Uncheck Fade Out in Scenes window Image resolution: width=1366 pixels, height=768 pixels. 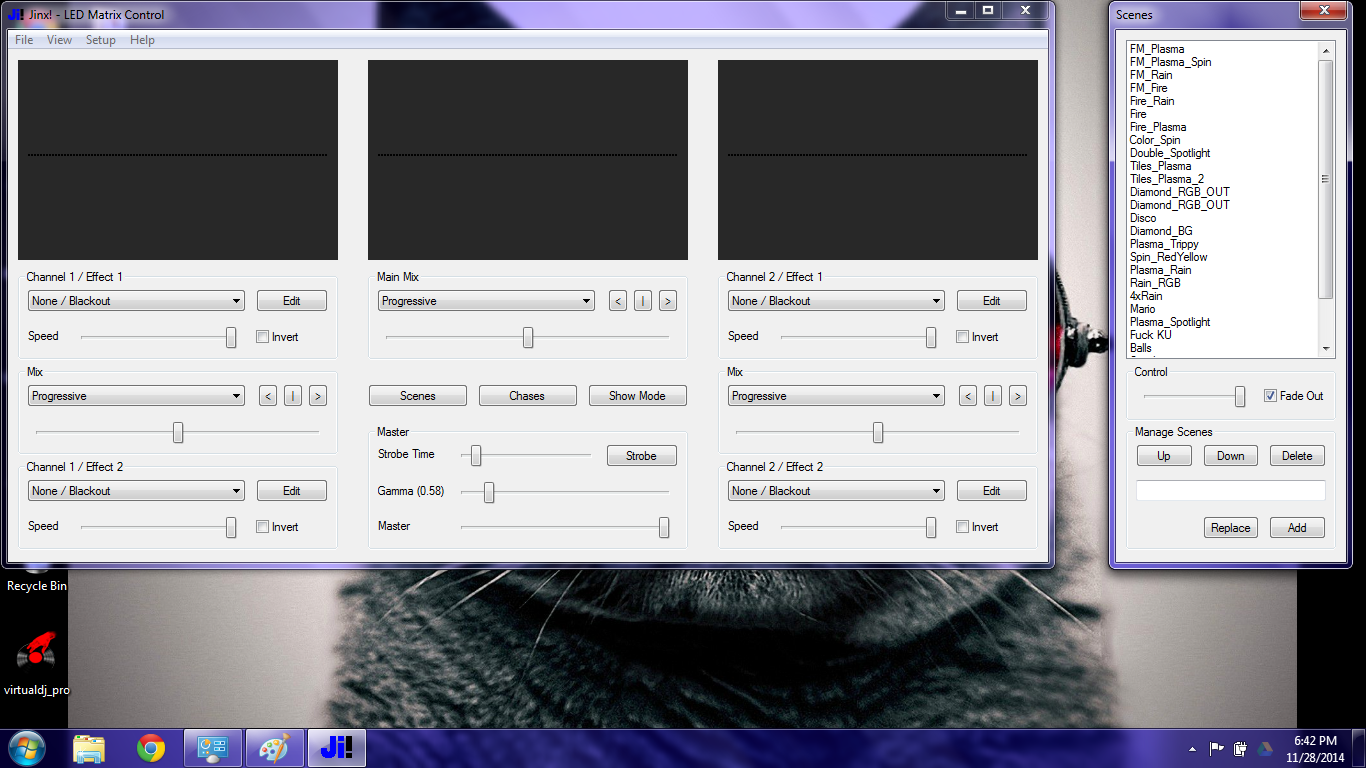(1271, 396)
